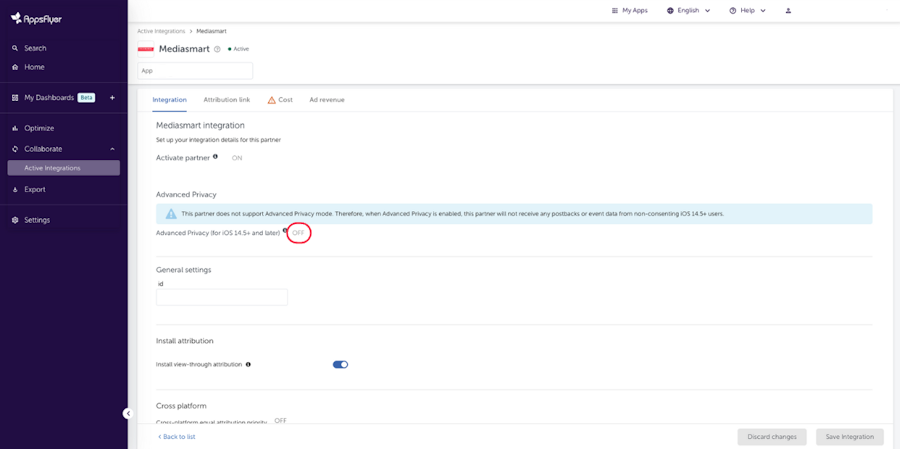Click the My Dashboards grid icon
This screenshot has height=449, width=900.
click(15, 98)
